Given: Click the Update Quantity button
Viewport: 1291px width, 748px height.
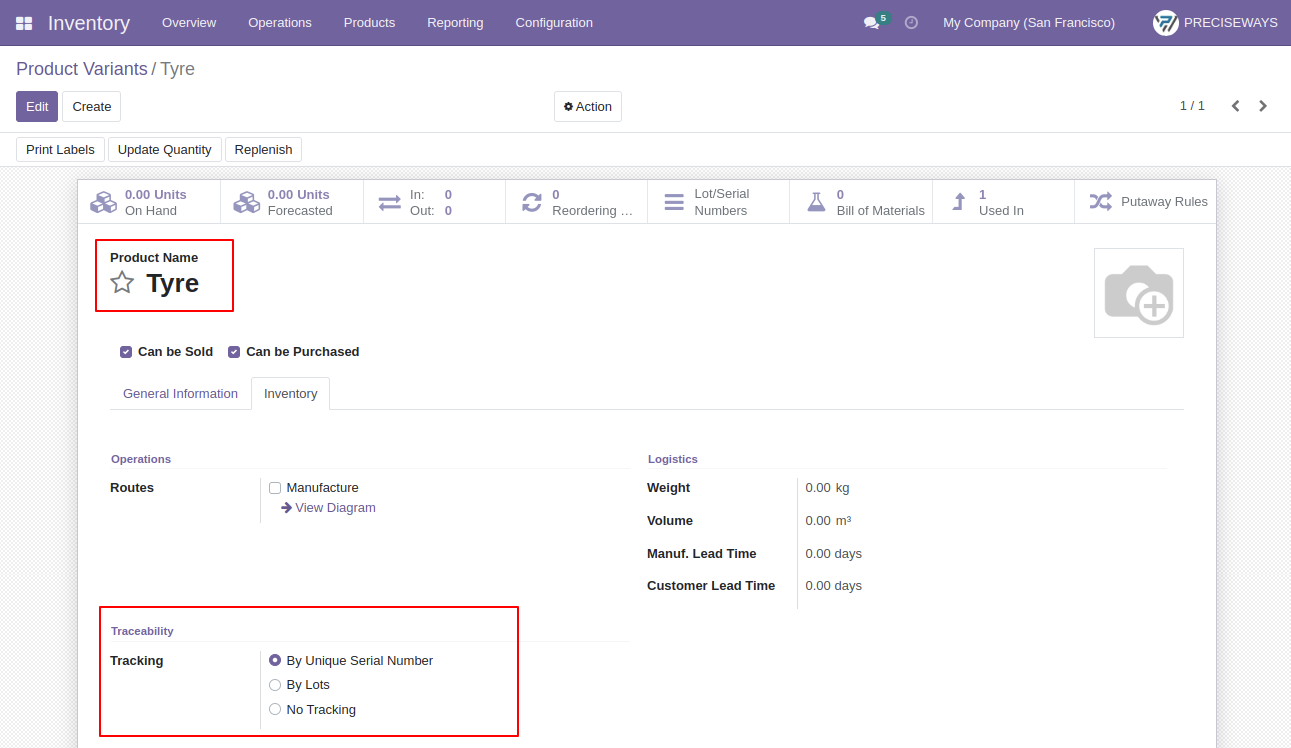Looking at the screenshot, I should [165, 150].
